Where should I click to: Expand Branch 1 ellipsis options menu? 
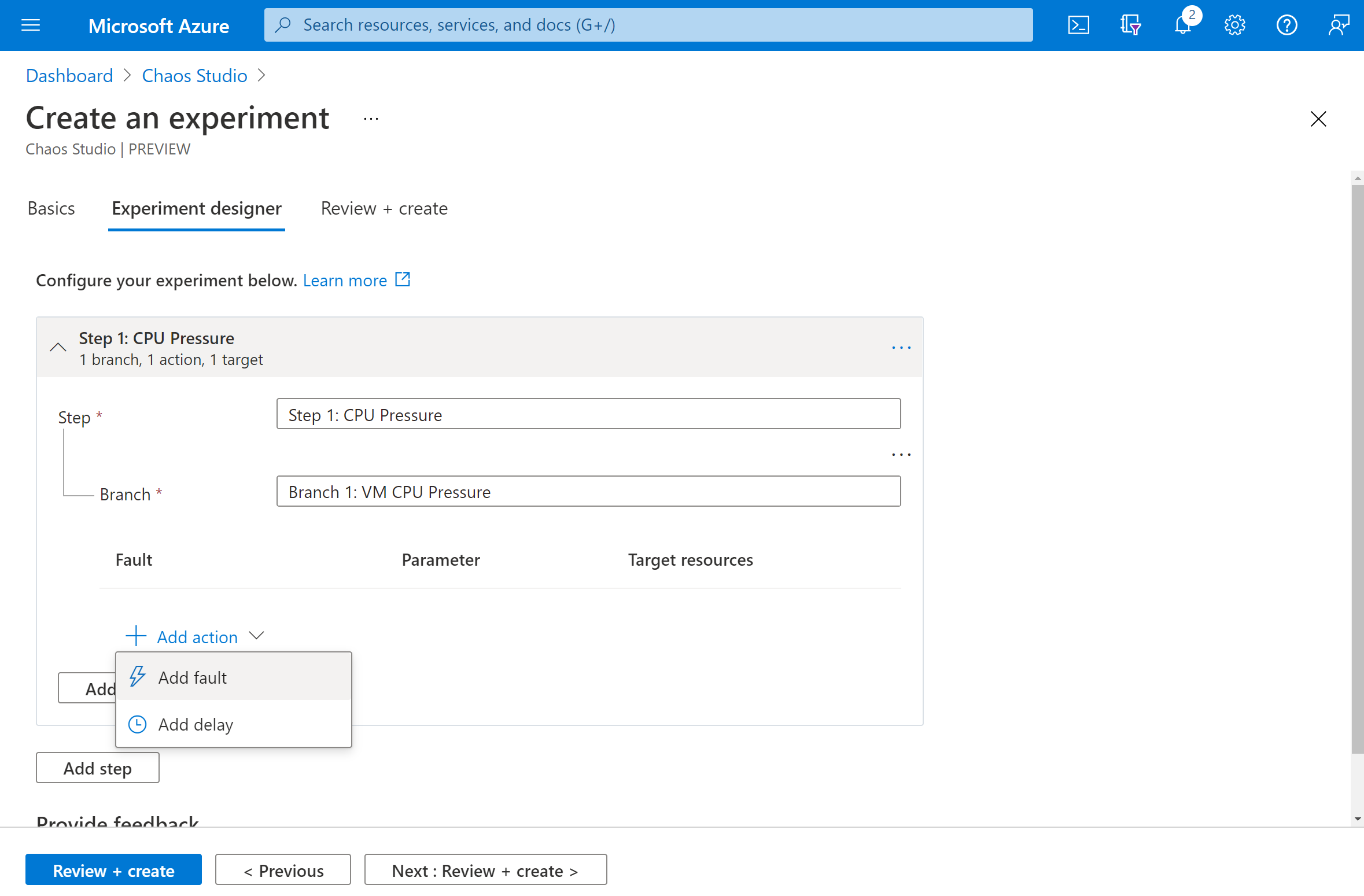point(899,454)
